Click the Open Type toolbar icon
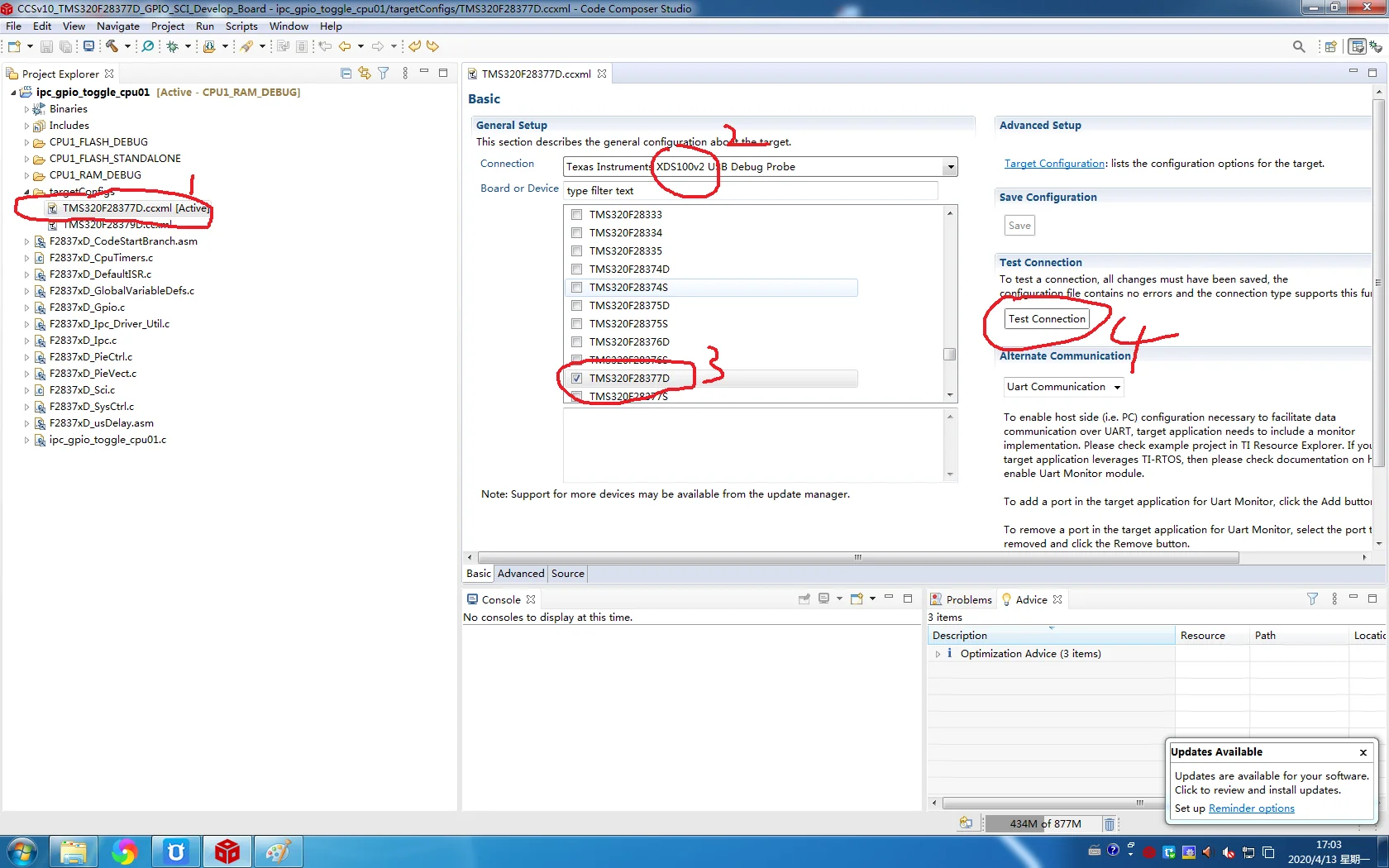The width and height of the screenshot is (1389, 868). pyautogui.click(x=209, y=46)
